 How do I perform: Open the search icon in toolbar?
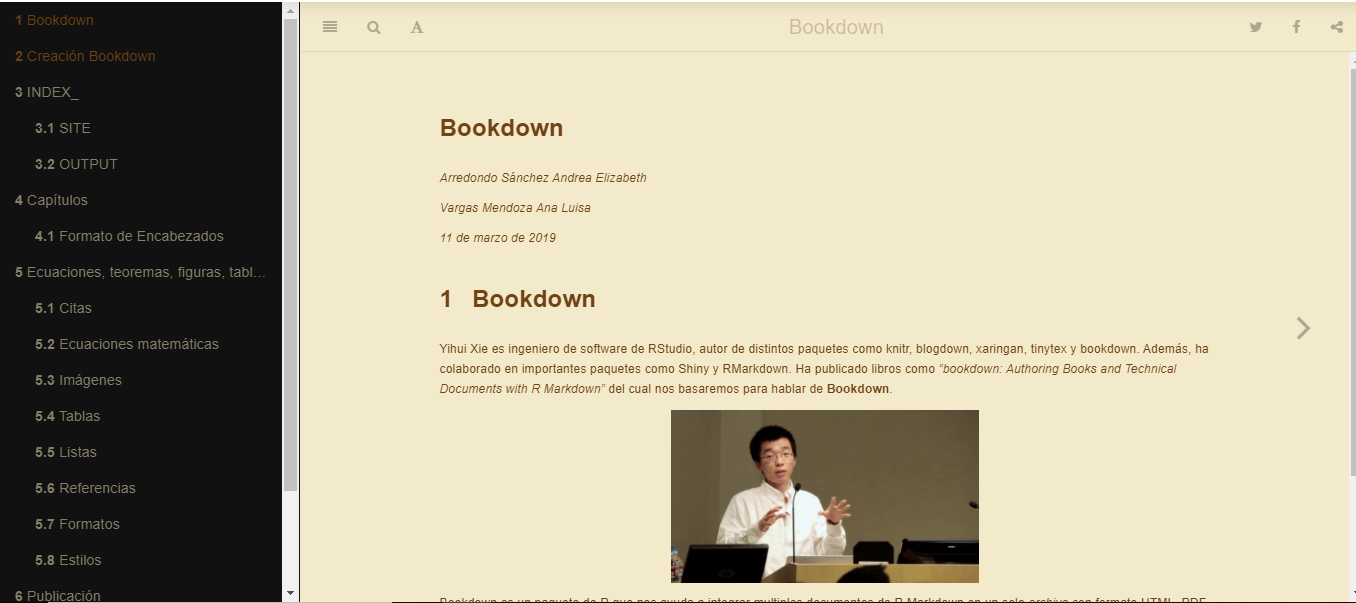[374, 27]
